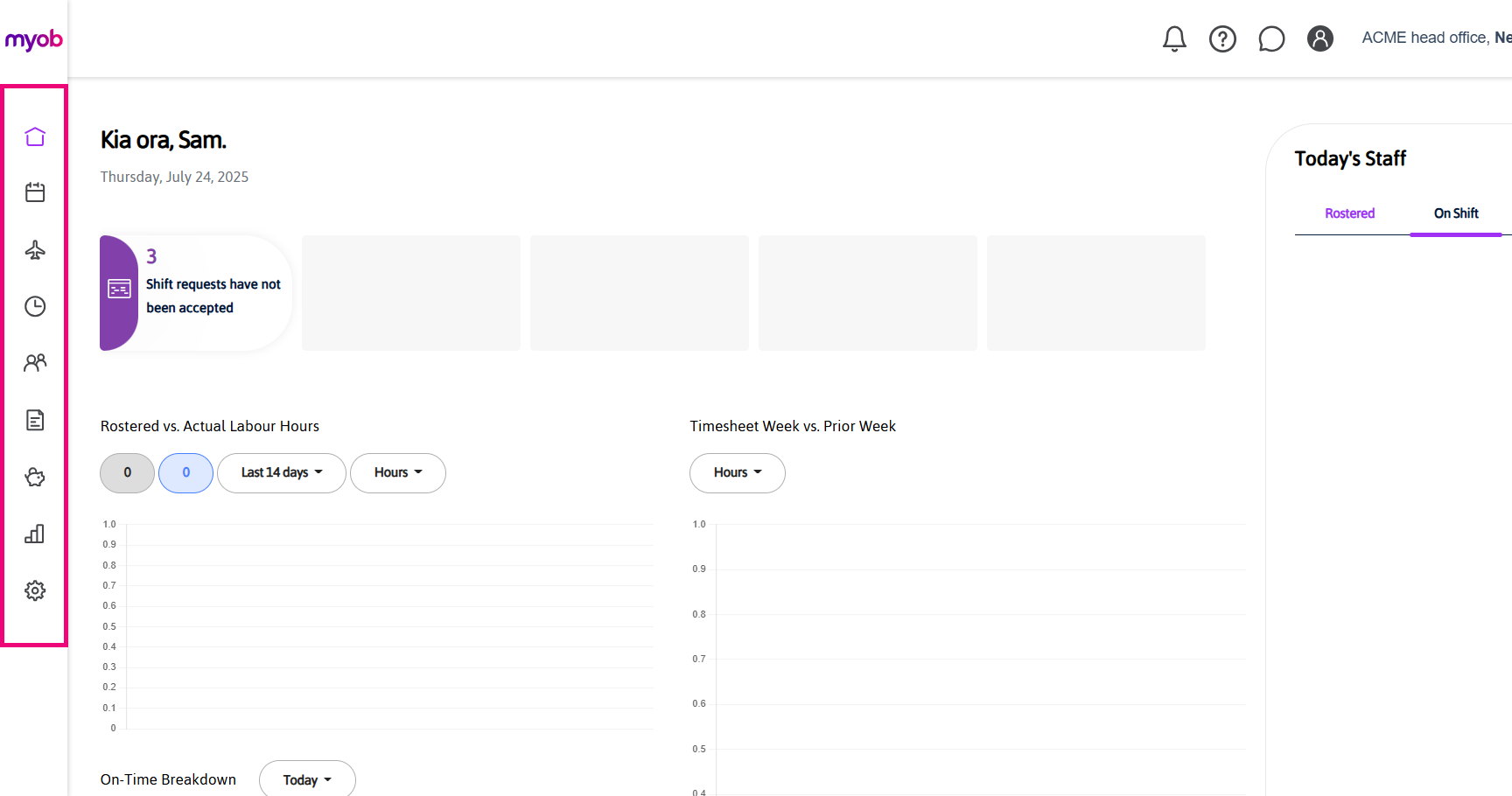Open the settings gear icon in sidebar
This screenshot has height=796, width=1512.
tap(35, 590)
